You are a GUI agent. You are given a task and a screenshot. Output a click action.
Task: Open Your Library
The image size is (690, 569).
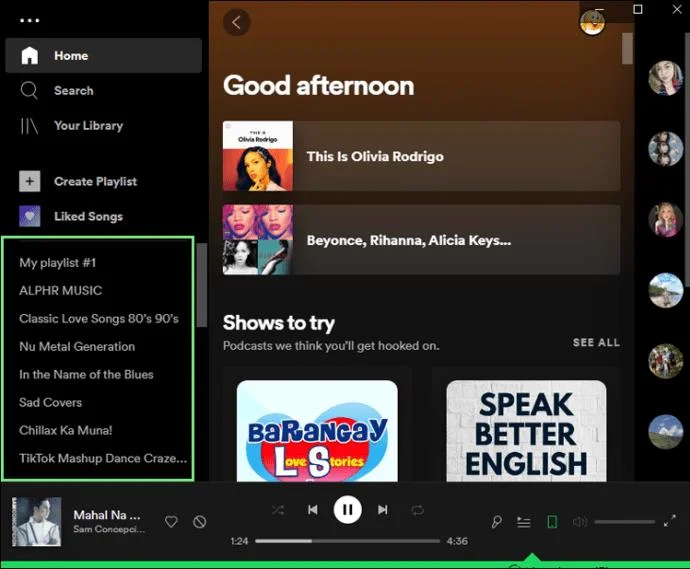coord(88,126)
